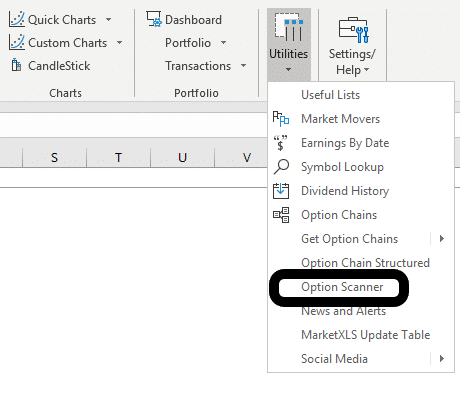460x414 pixels.
Task: Click the Settings/Help toolbox icon
Action: pyautogui.click(x=353, y=30)
